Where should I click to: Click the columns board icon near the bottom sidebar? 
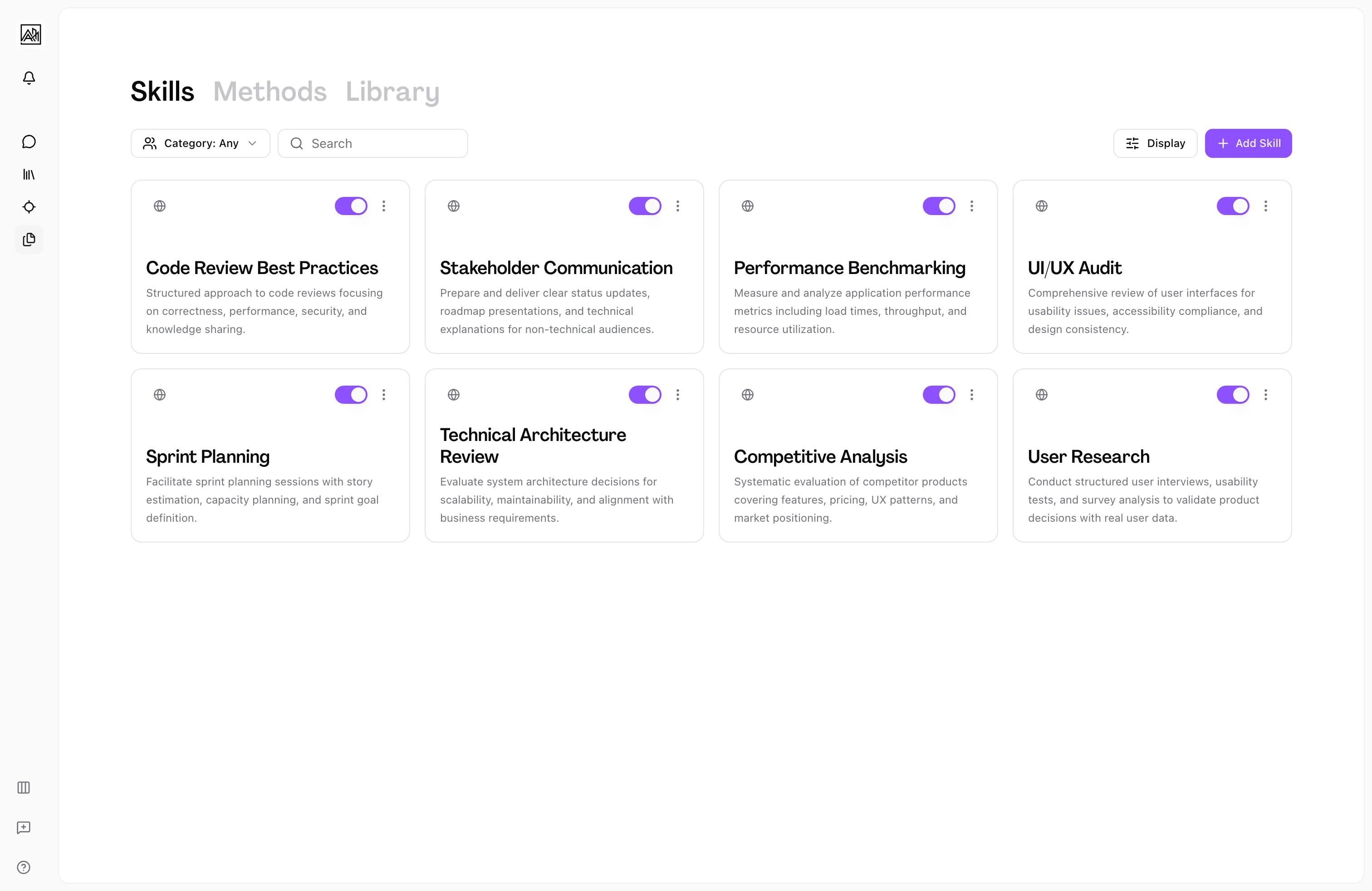[x=23, y=788]
